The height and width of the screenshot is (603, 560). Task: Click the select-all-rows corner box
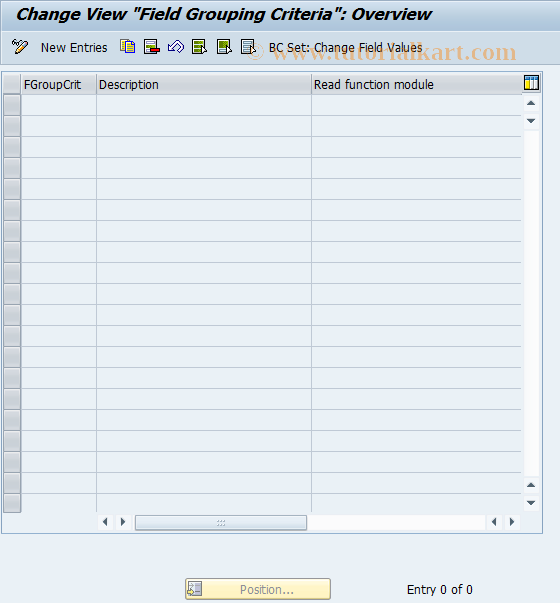[12, 84]
